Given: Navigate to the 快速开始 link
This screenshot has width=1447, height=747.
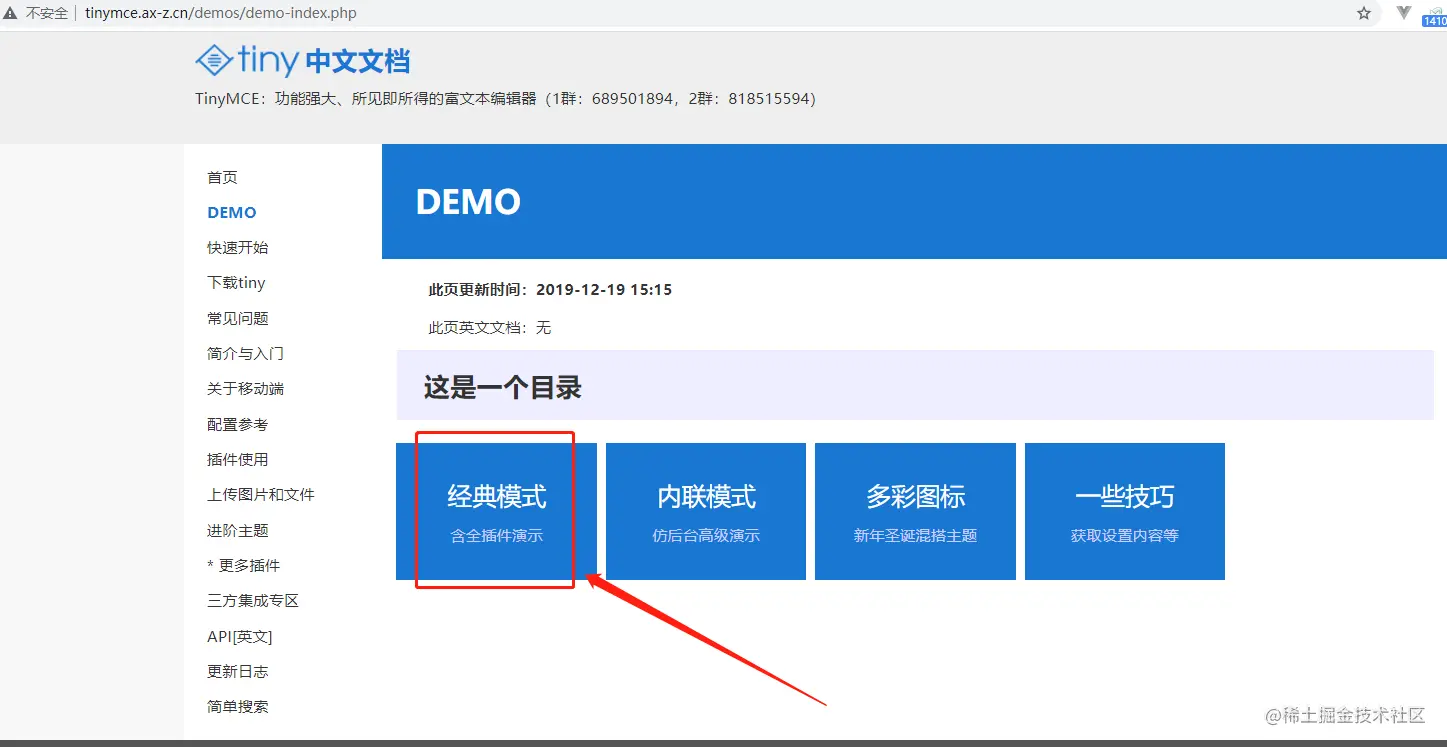Looking at the screenshot, I should tap(237, 247).
